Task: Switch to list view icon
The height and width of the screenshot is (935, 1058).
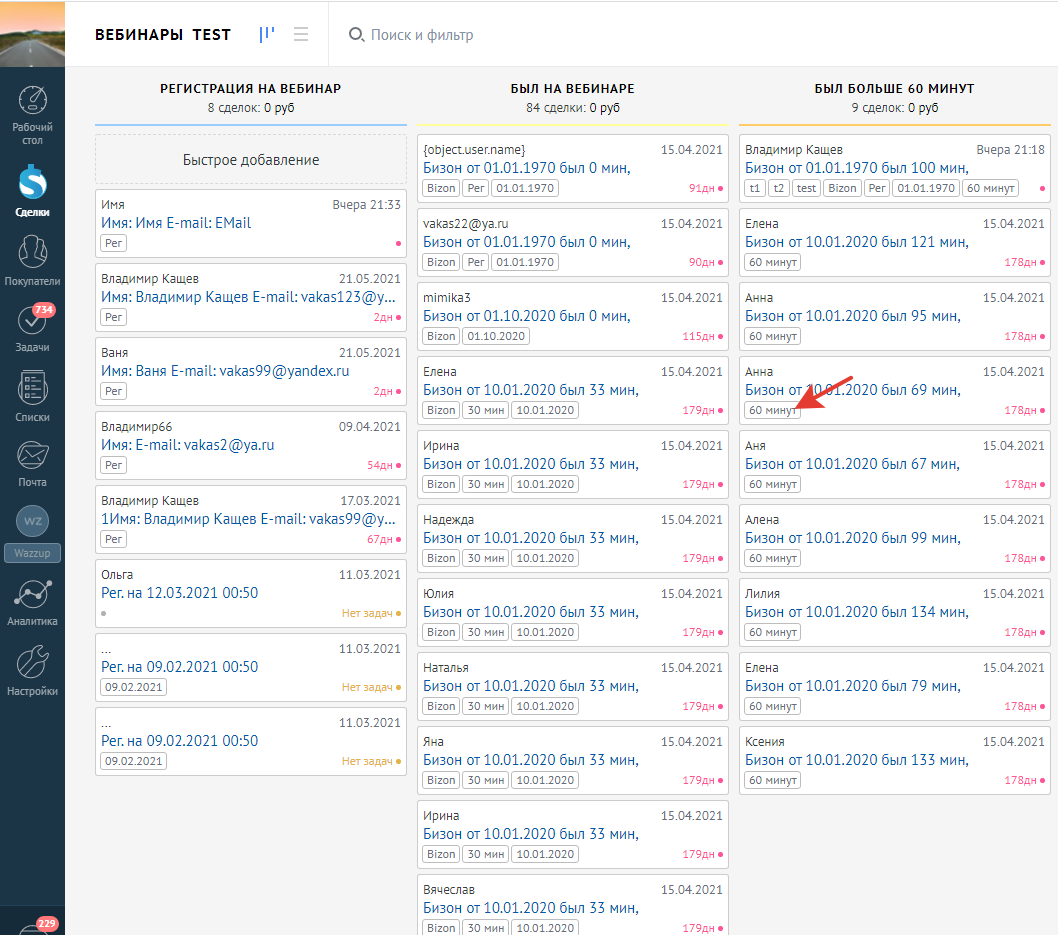Action: click(301, 34)
